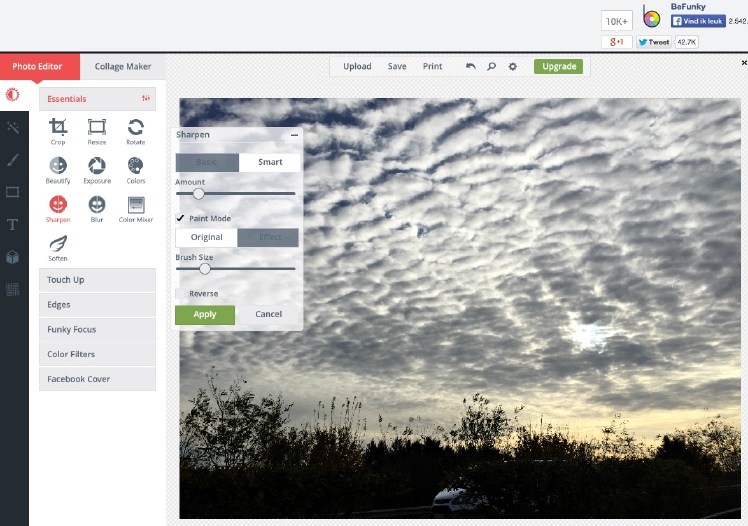Open the Color Mixer tool

tap(136, 209)
